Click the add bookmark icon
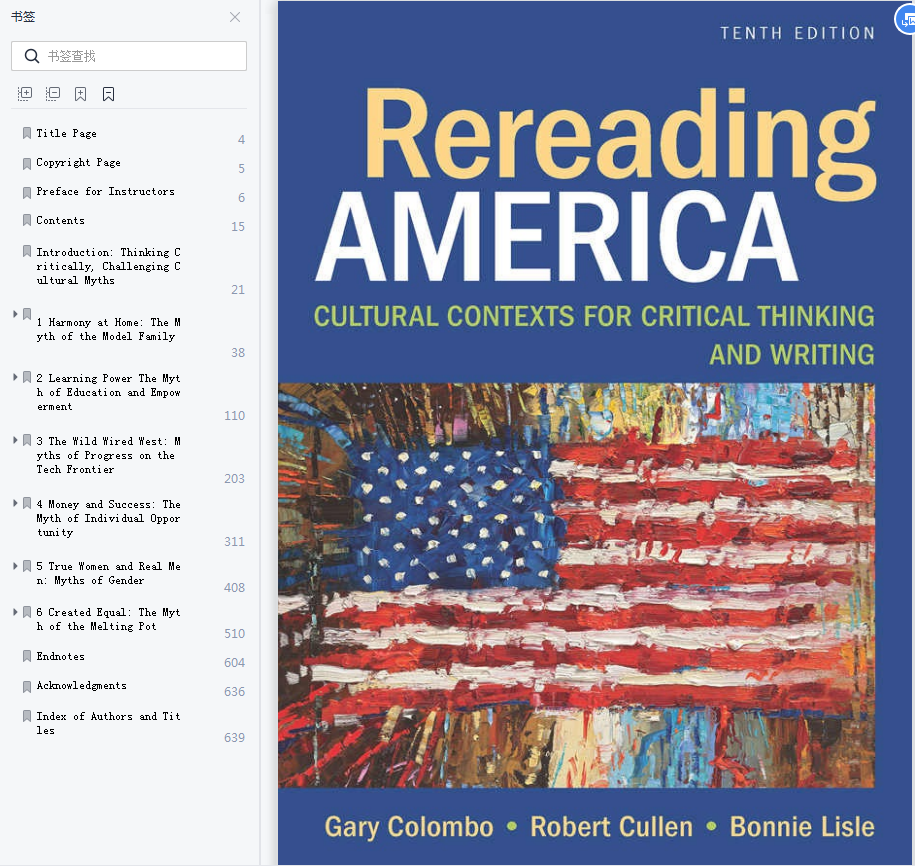The width and height of the screenshot is (915, 866). point(81,94)
